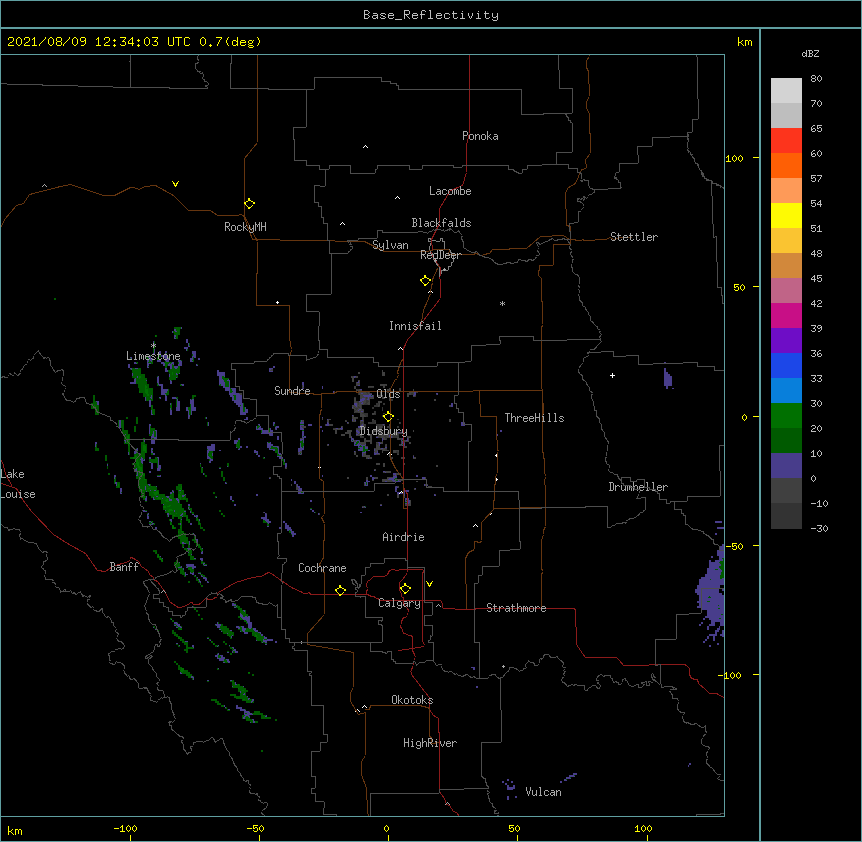The image size is (862, 842).
Task: Click the Ponoka city label
Action: click(x=480, y=136)
